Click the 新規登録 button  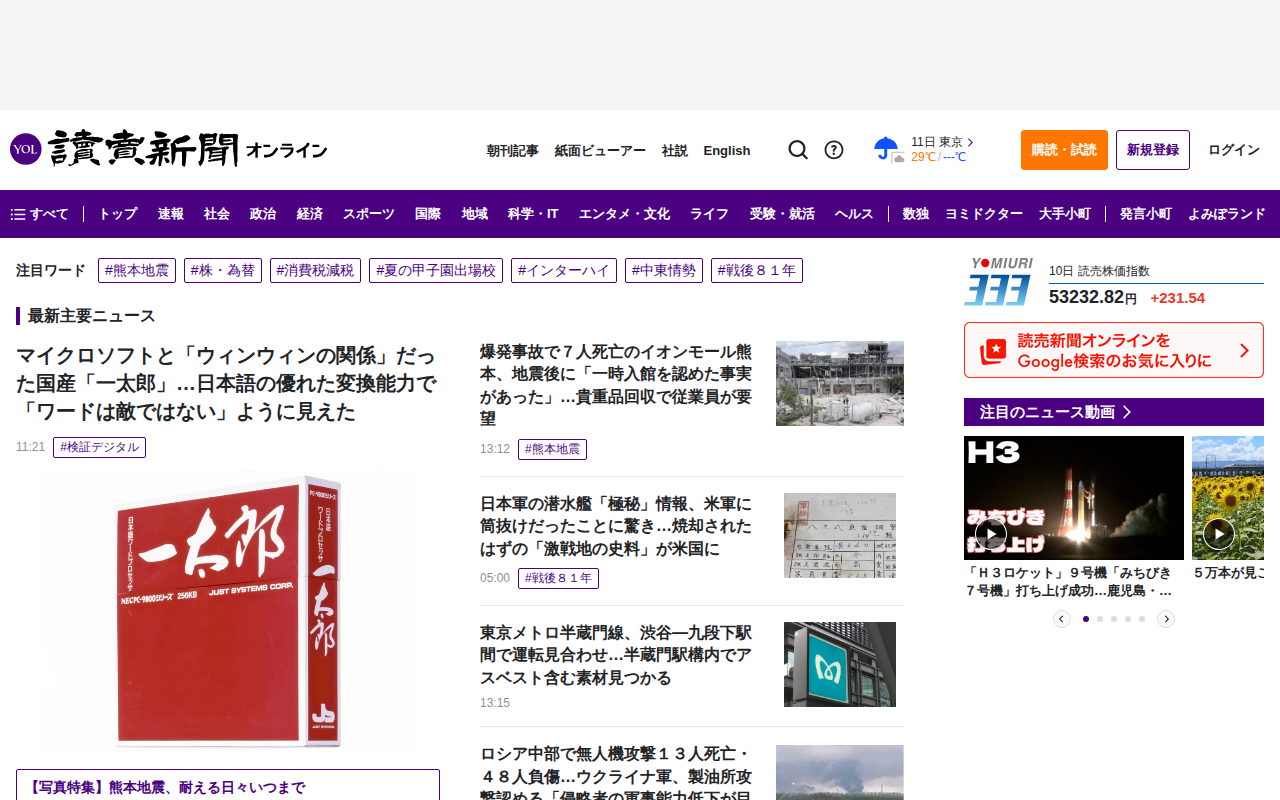[x=1153, y=150]
